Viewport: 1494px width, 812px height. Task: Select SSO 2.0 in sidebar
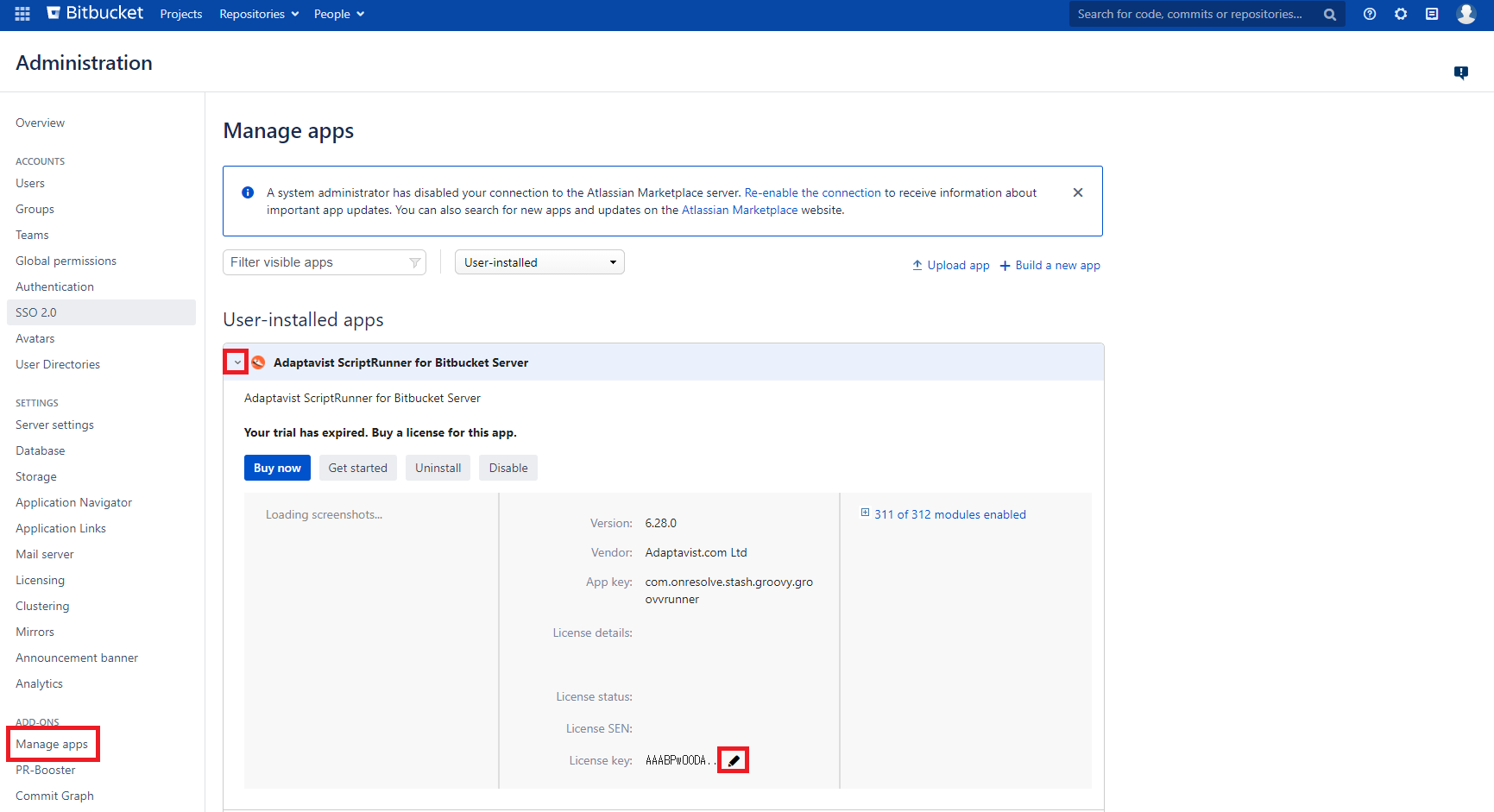click(101, 312)
